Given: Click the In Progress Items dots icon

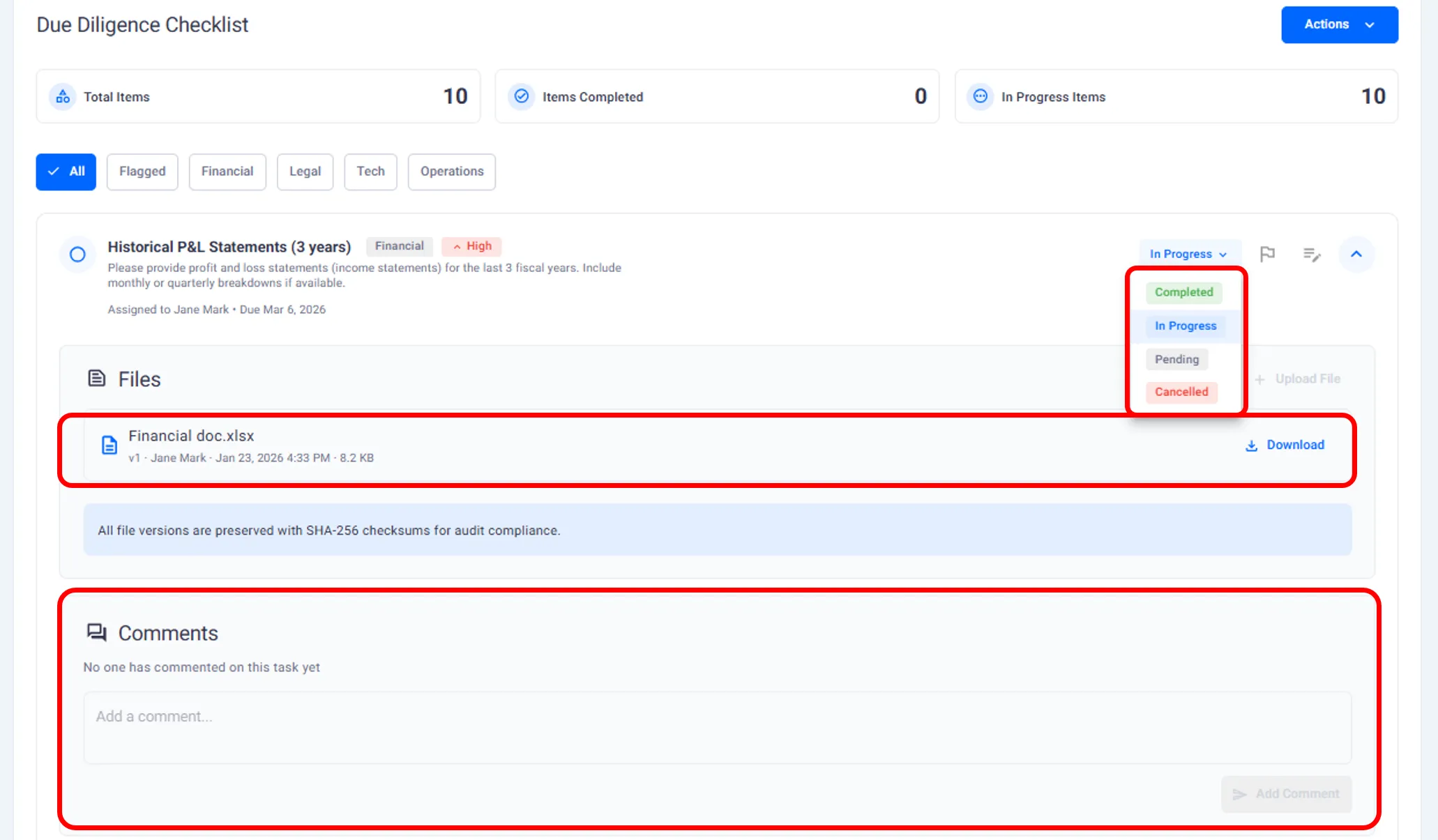Looking at the screenshot, I should [980, 96].
